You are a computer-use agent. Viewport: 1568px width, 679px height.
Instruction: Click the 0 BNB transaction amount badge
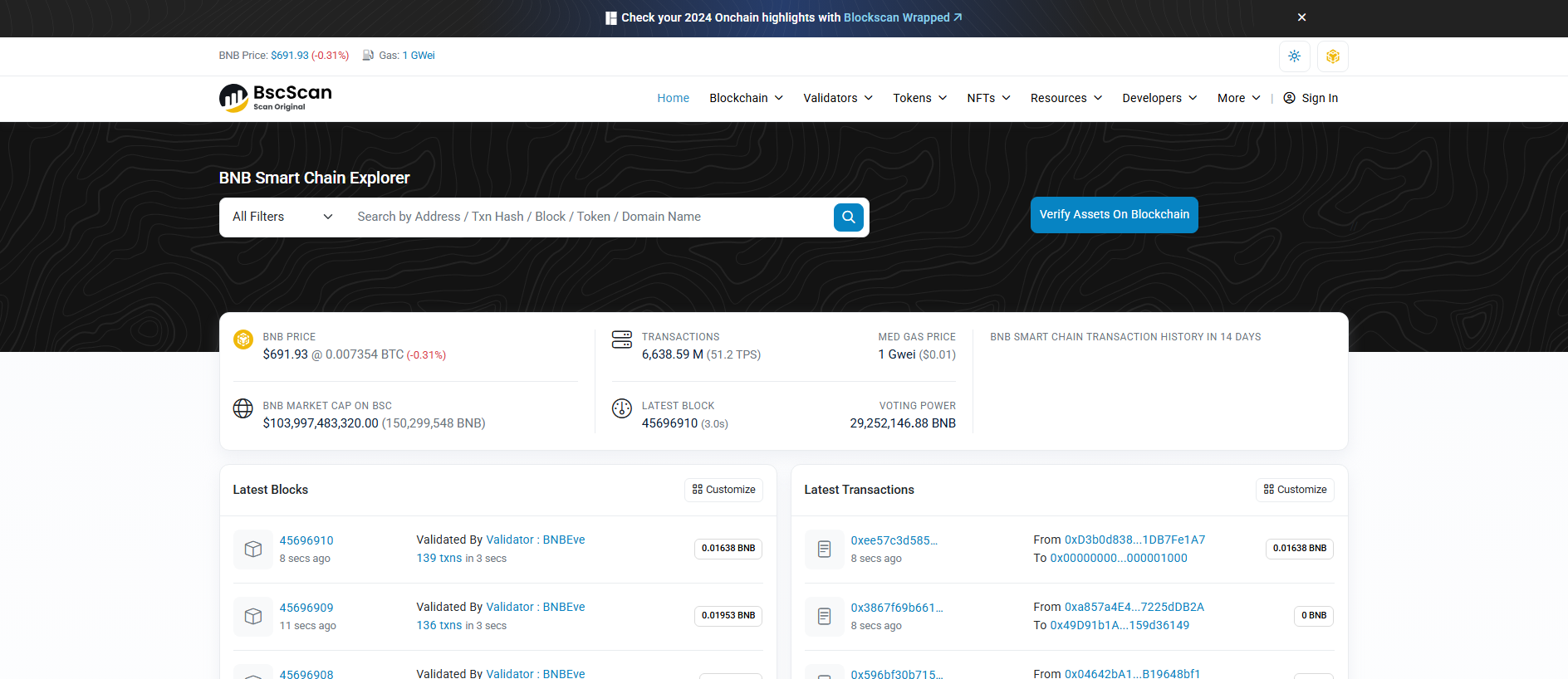click(x=1314, y=616)
